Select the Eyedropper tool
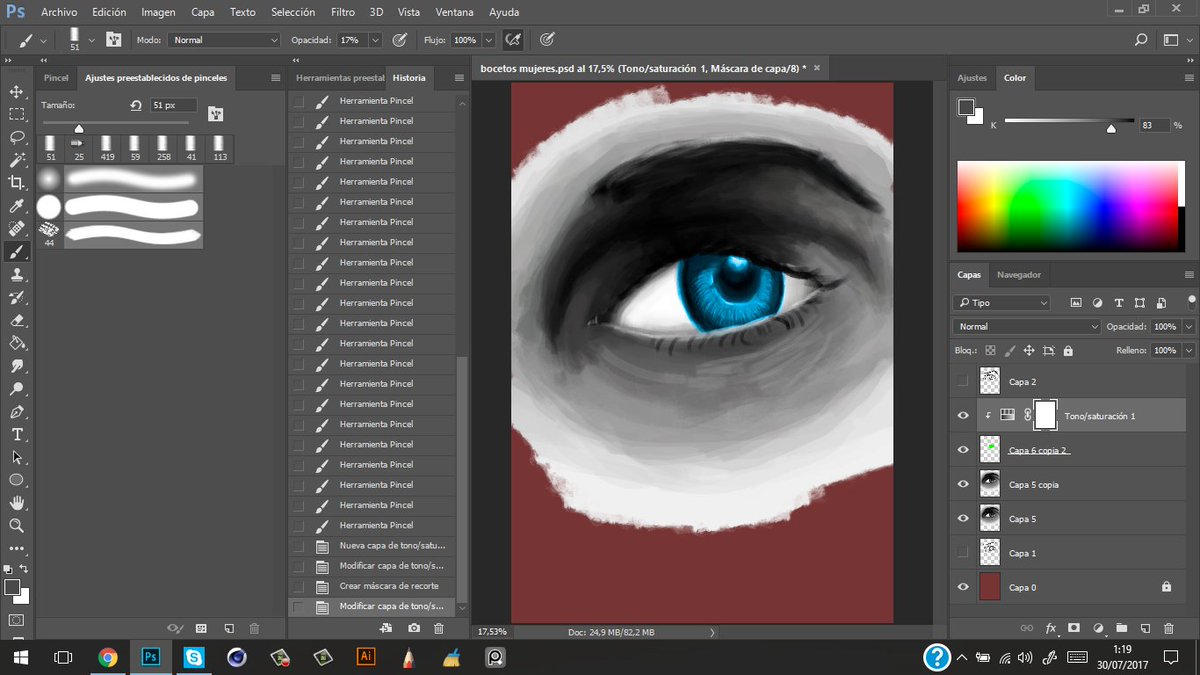The image size is (1200, 675). click(16, 206)
